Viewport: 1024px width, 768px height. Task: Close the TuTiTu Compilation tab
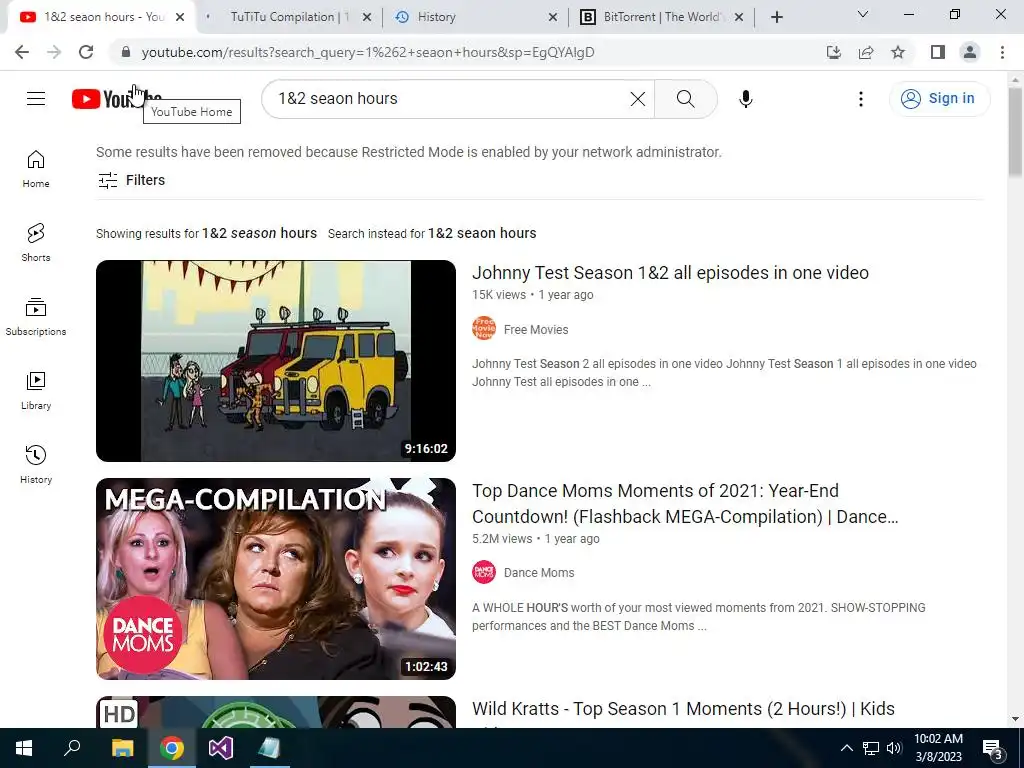click(367, 17)
